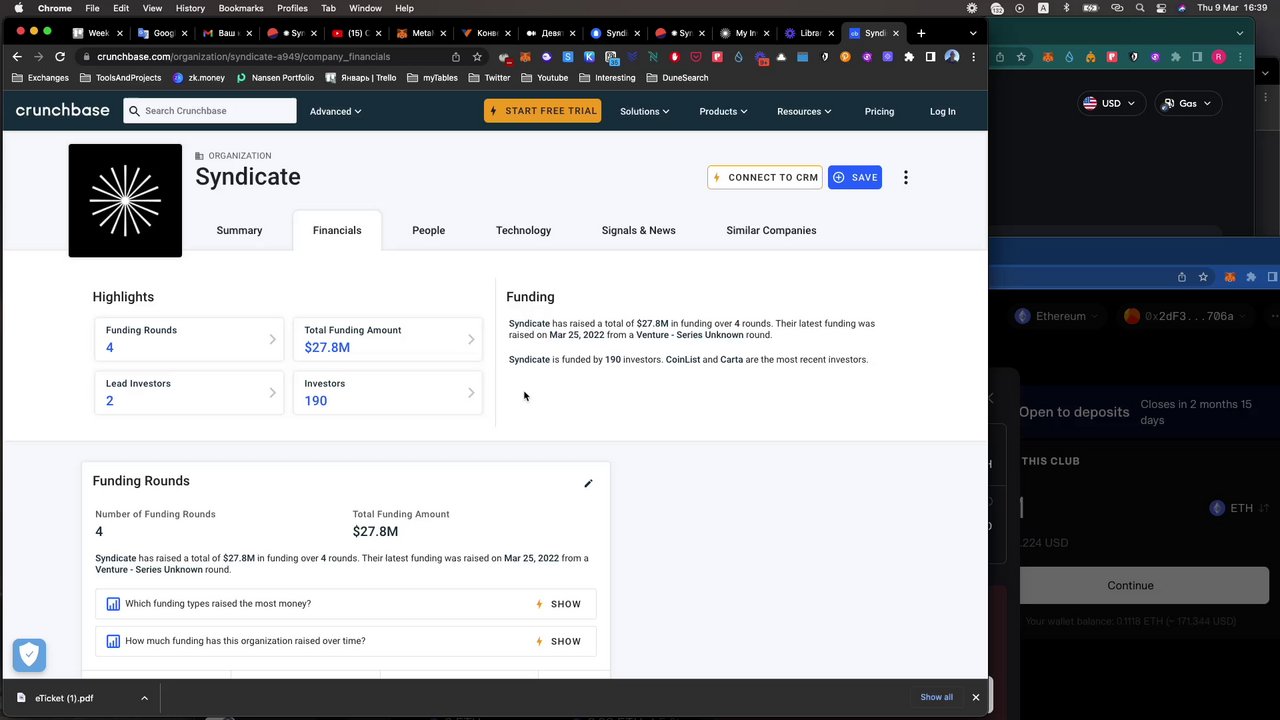Expand eTicket download options chevron

144,698
